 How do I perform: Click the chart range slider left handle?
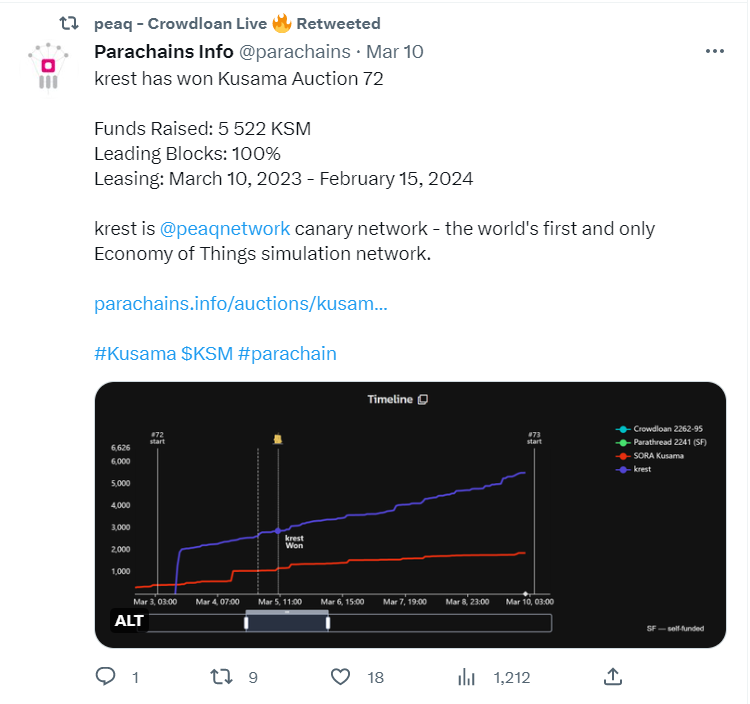coord(246,622)
